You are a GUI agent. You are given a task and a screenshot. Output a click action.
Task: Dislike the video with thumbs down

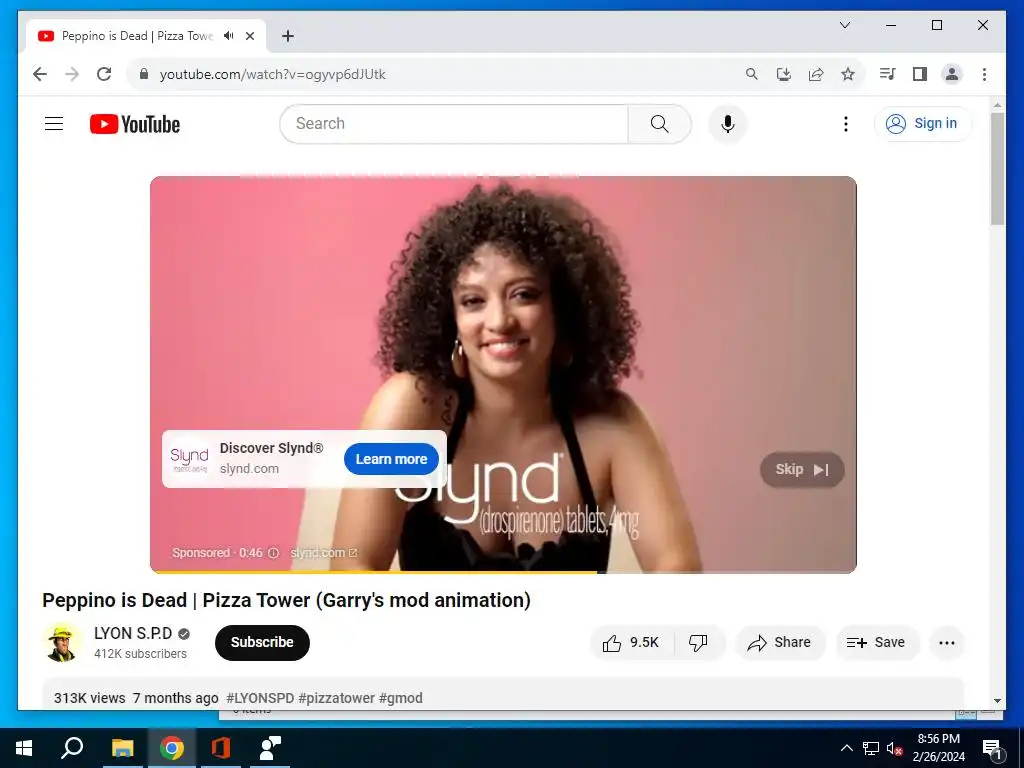698,643
